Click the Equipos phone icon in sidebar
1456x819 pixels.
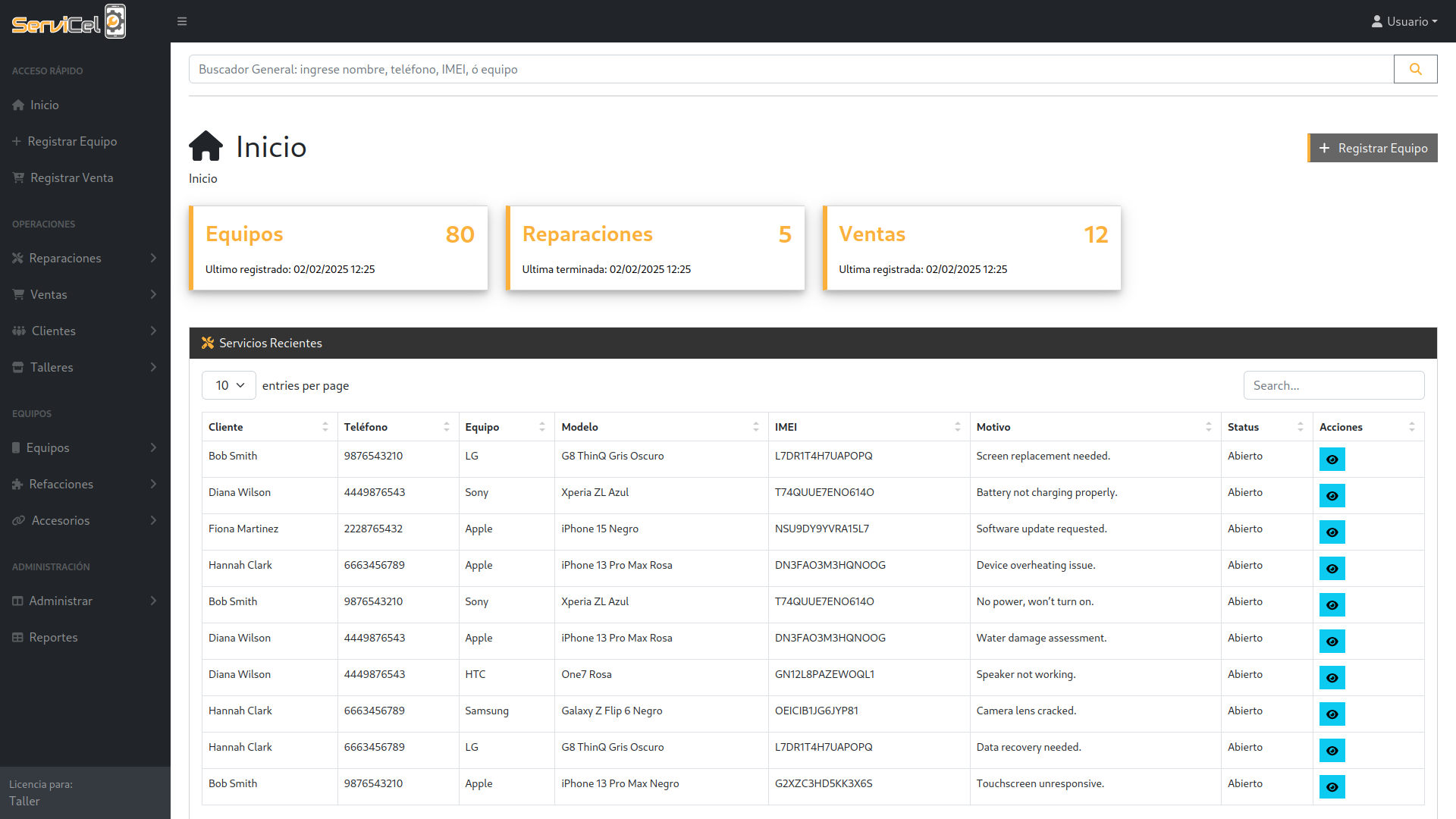pyautogui.click(x=16, y=447)
